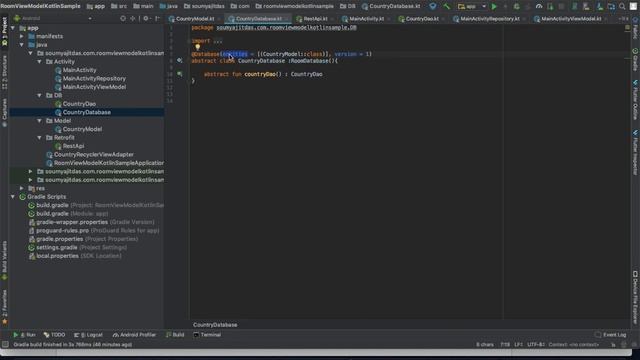
Task: Collapse the Activity package arrow
Action: pyautogui.click(x=40, y=62)
